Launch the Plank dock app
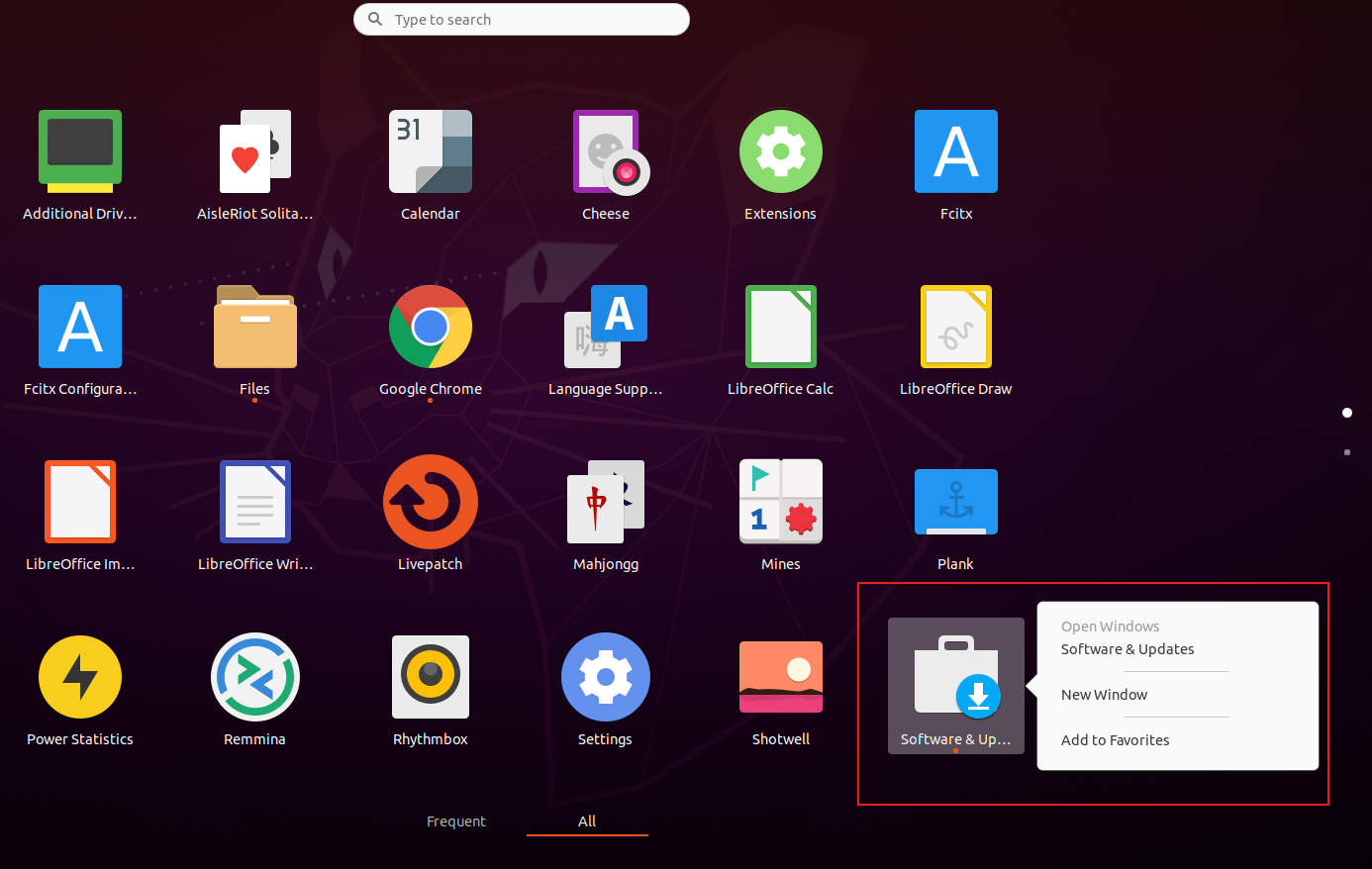1372x869 pixels. (956, 502)
